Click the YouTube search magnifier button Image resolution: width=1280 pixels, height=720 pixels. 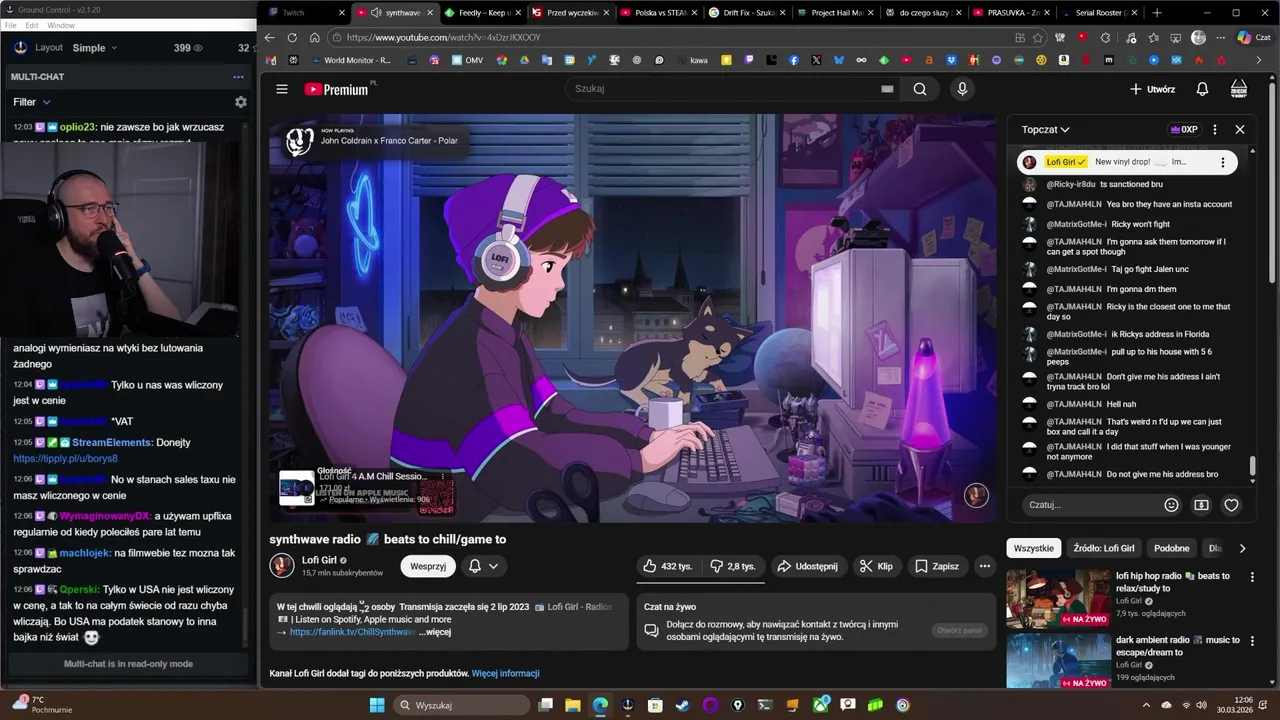(x=919, y=89)
